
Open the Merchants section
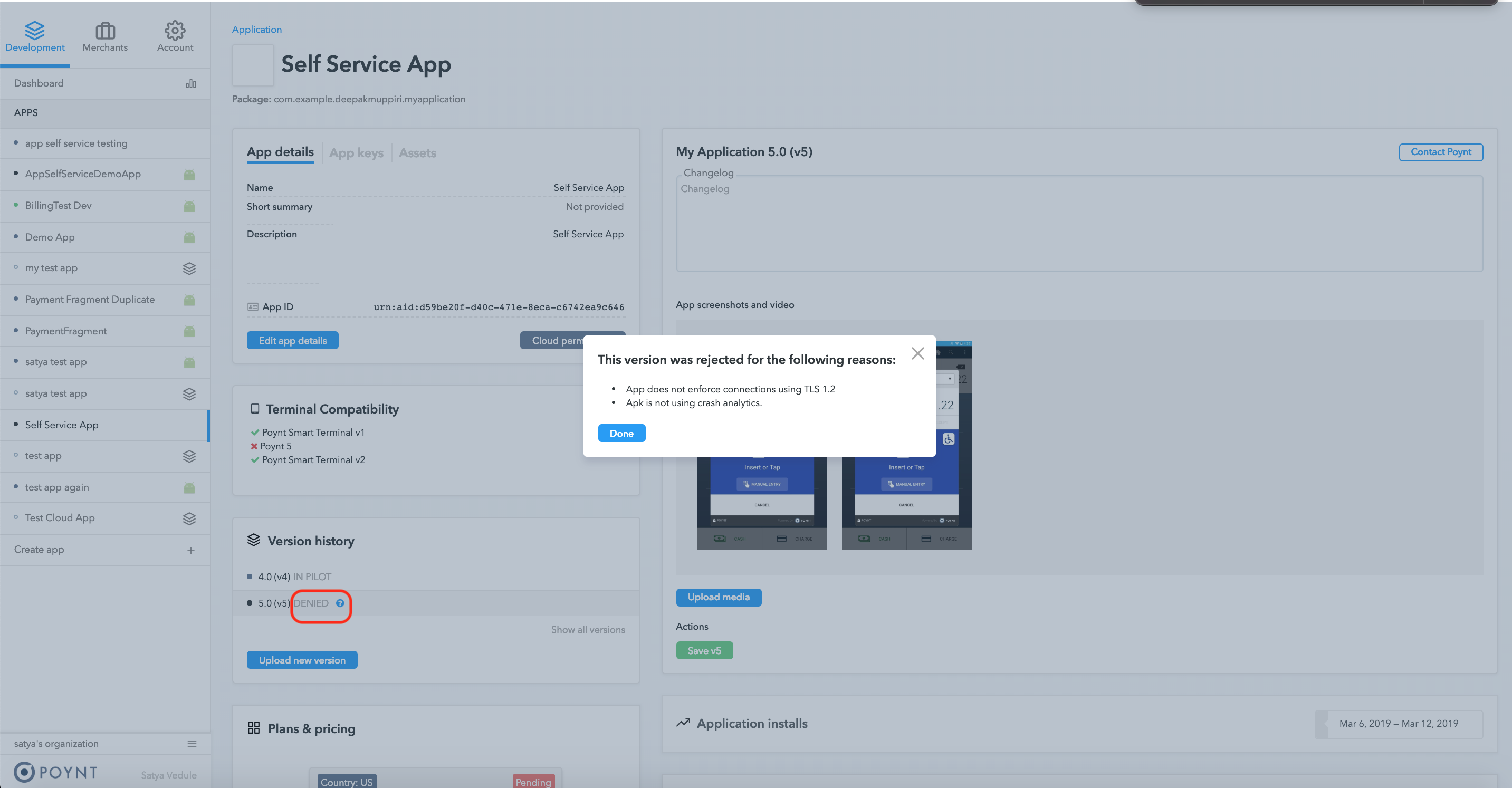point(105,36)
